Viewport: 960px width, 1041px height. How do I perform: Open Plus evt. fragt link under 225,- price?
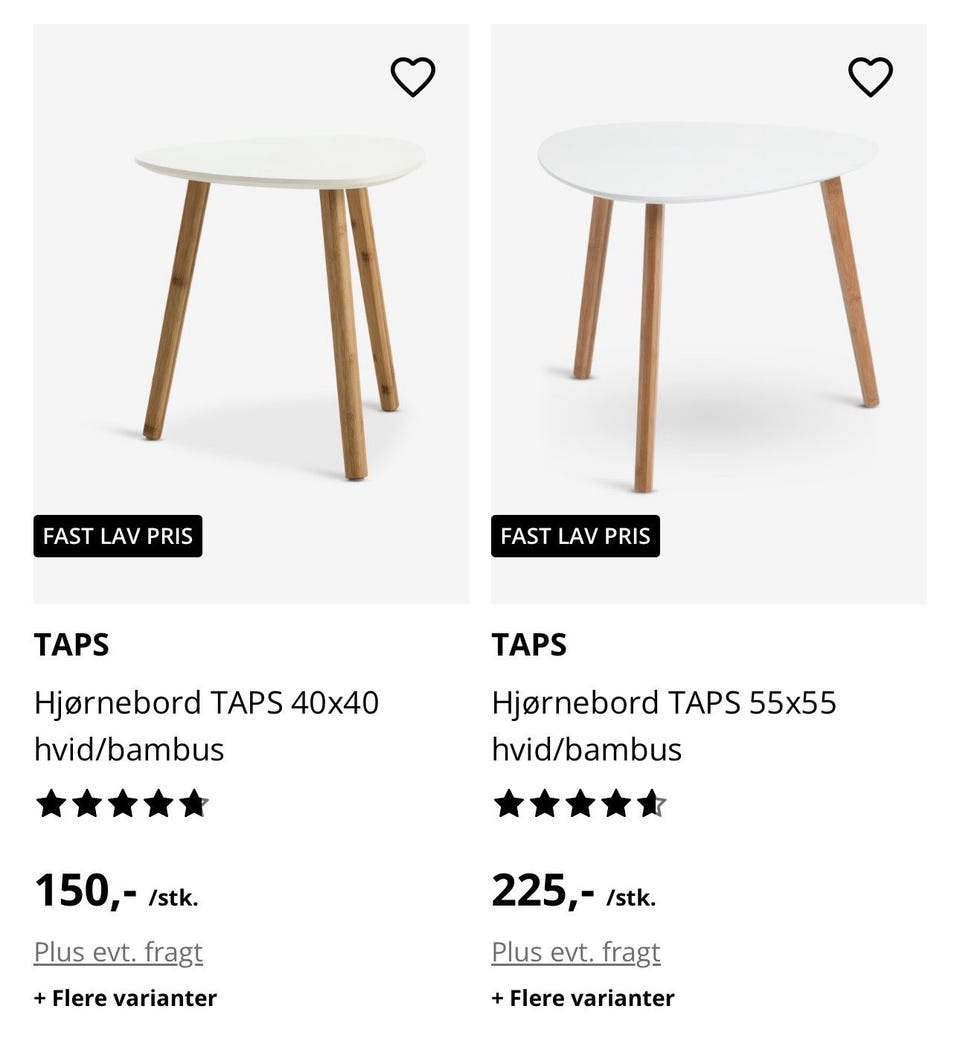(x=576, y=952)
